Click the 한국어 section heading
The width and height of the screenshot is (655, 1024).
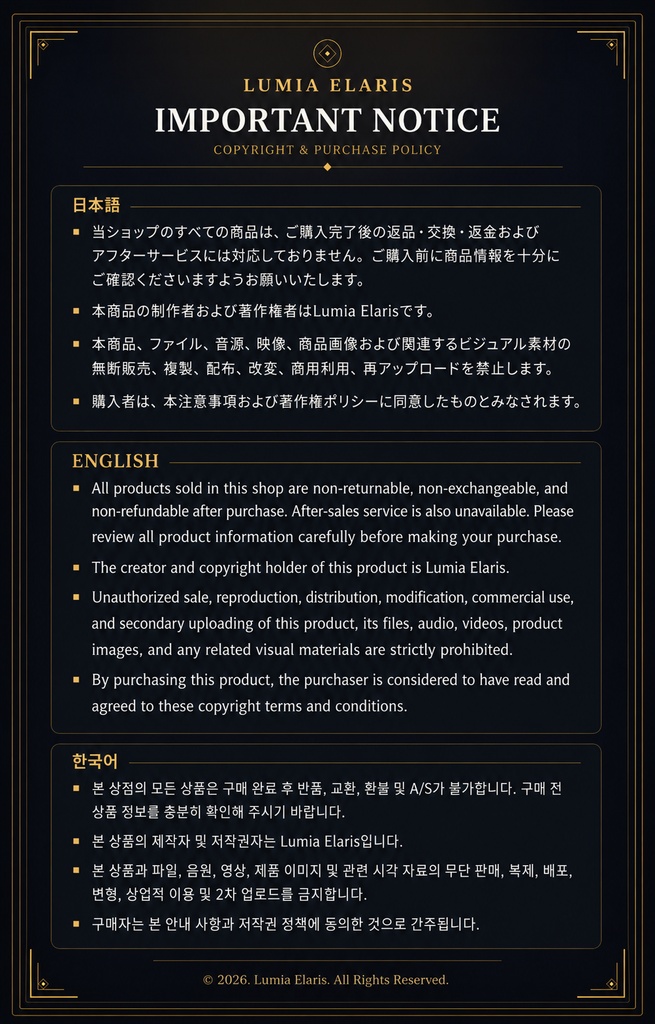95,761
